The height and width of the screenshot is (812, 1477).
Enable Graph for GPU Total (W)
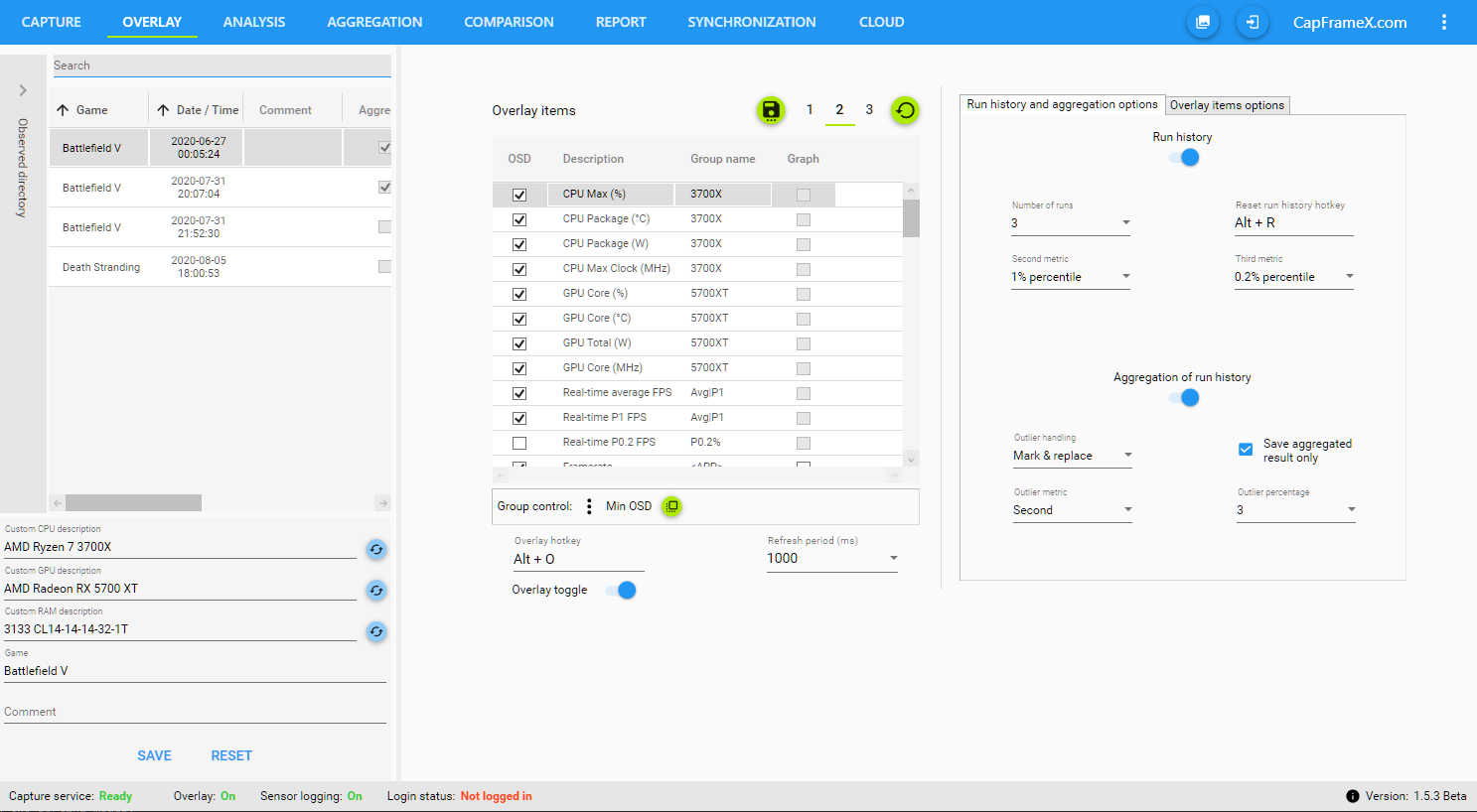[x=804, y=343]
